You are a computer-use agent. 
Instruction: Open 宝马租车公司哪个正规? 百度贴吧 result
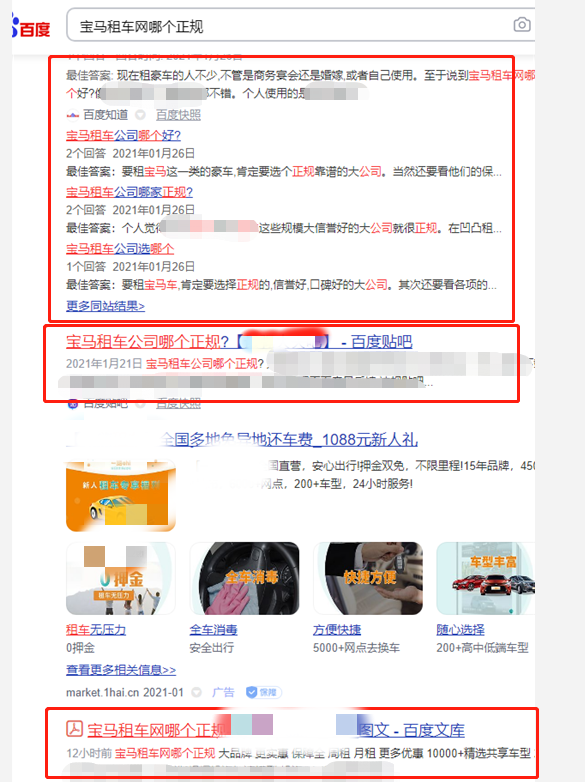(x=239, y=342)
